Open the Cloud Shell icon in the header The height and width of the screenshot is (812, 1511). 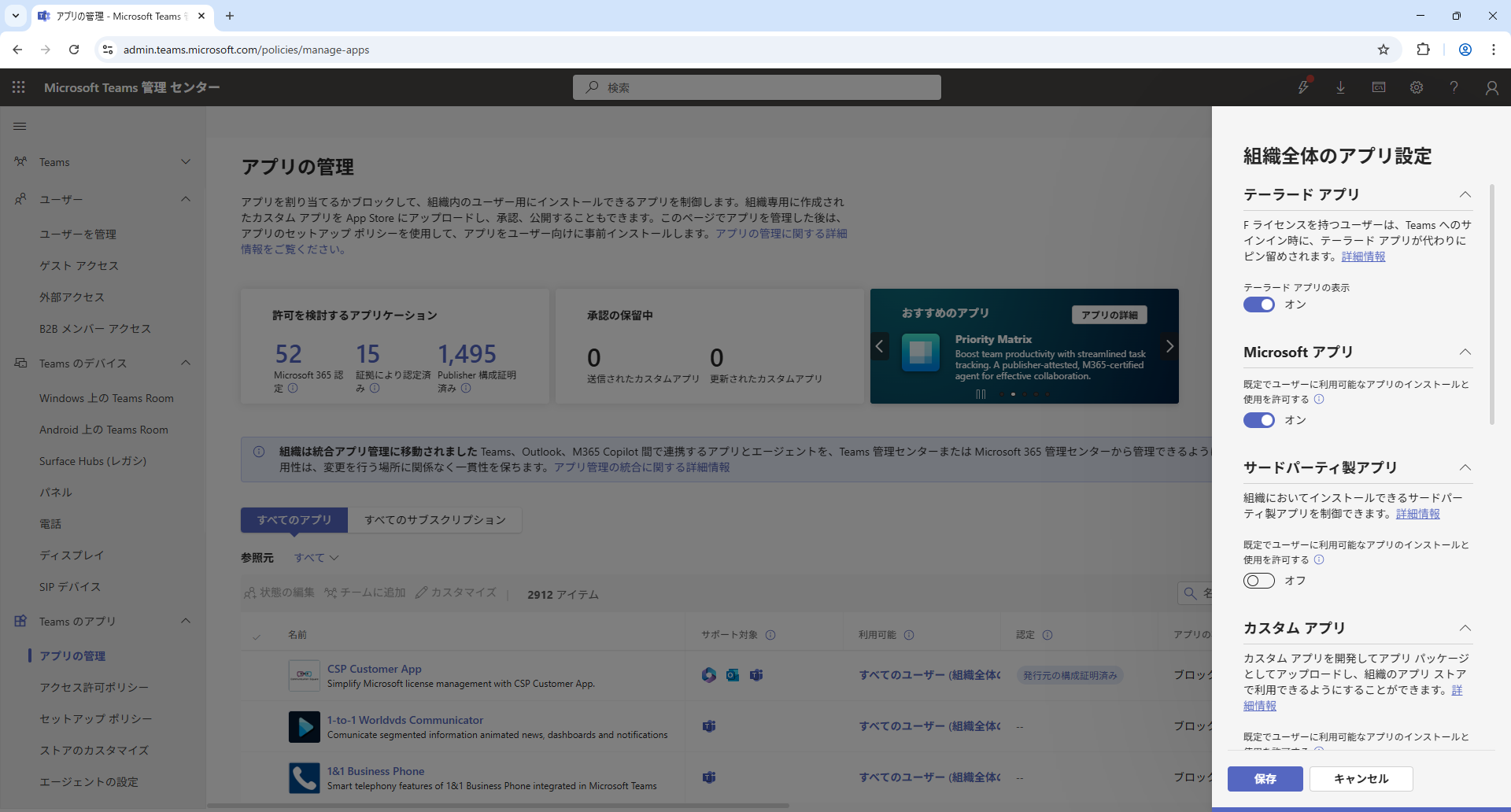(x=1379, y=87)
